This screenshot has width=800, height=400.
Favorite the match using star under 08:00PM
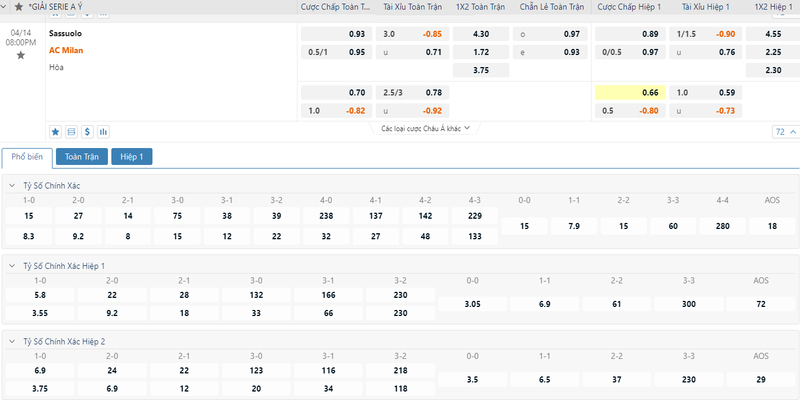coord(20,55)
